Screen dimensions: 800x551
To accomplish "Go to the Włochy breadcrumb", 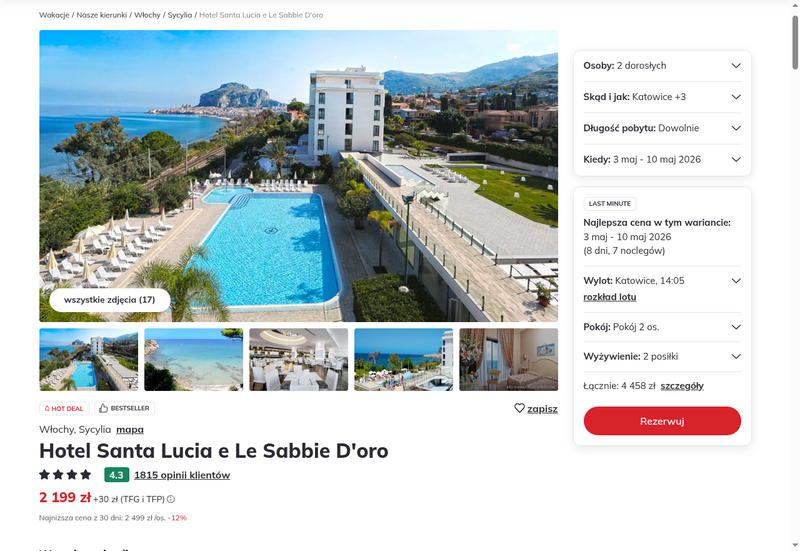I will 147,15.
